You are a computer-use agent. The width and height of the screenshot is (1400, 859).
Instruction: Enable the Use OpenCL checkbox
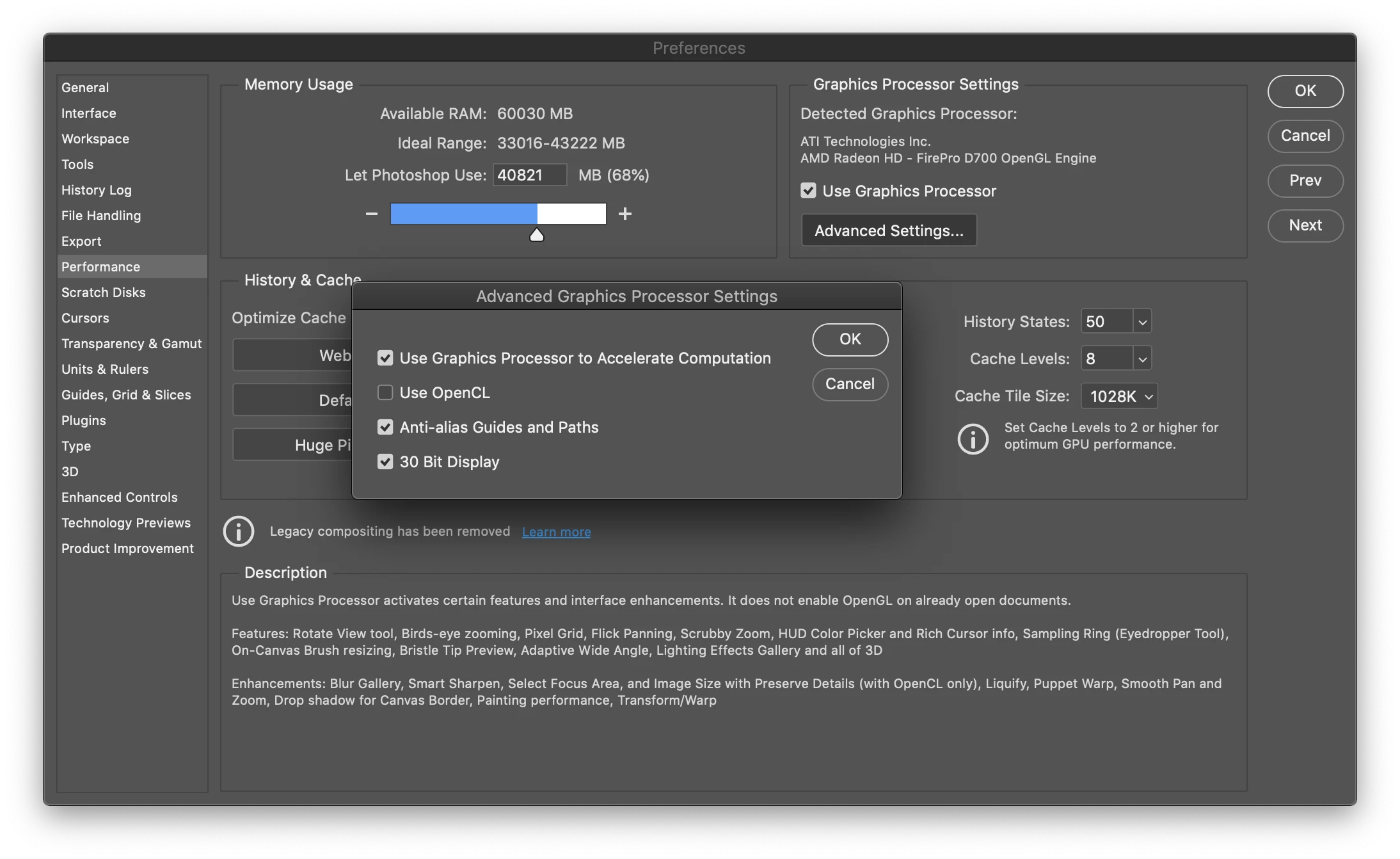click(385, 393)
